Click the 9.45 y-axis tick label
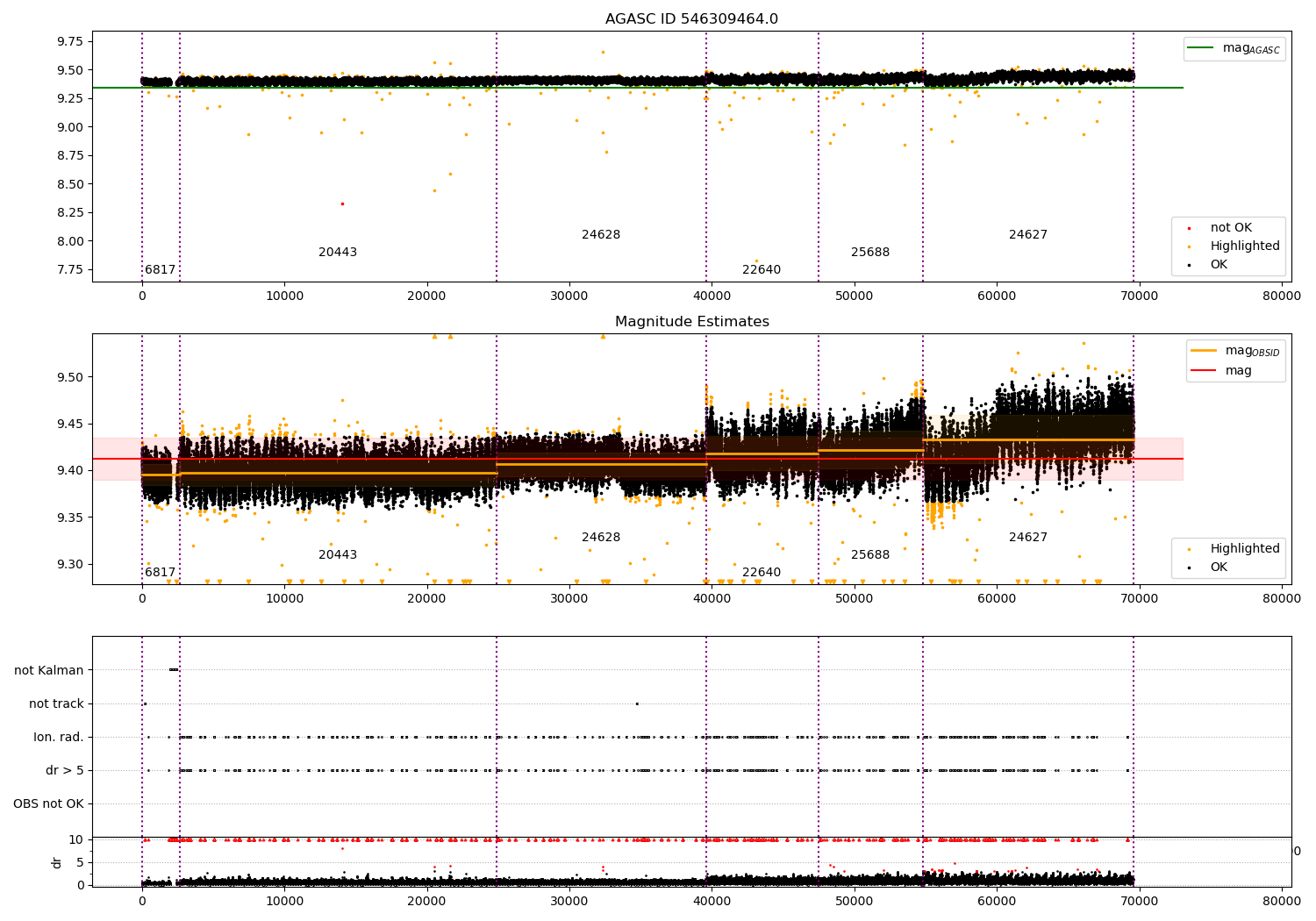 coord(69,424)
